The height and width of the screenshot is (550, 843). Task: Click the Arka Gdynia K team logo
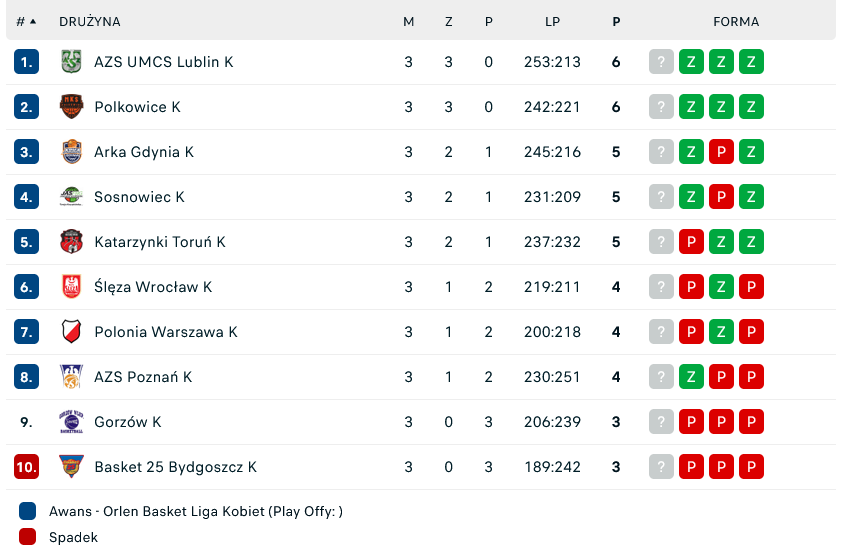pyautogui.click(x=71, y=152)
